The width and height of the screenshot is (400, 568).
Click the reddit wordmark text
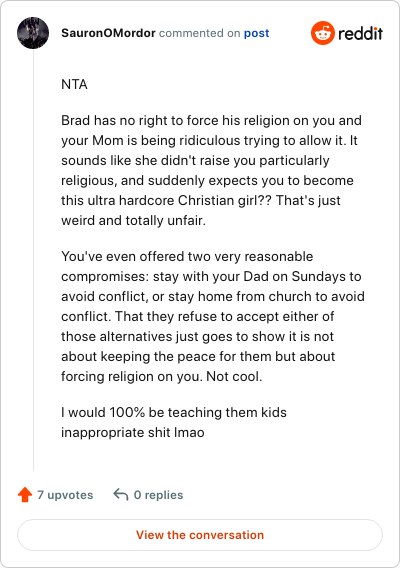(360, 33)
